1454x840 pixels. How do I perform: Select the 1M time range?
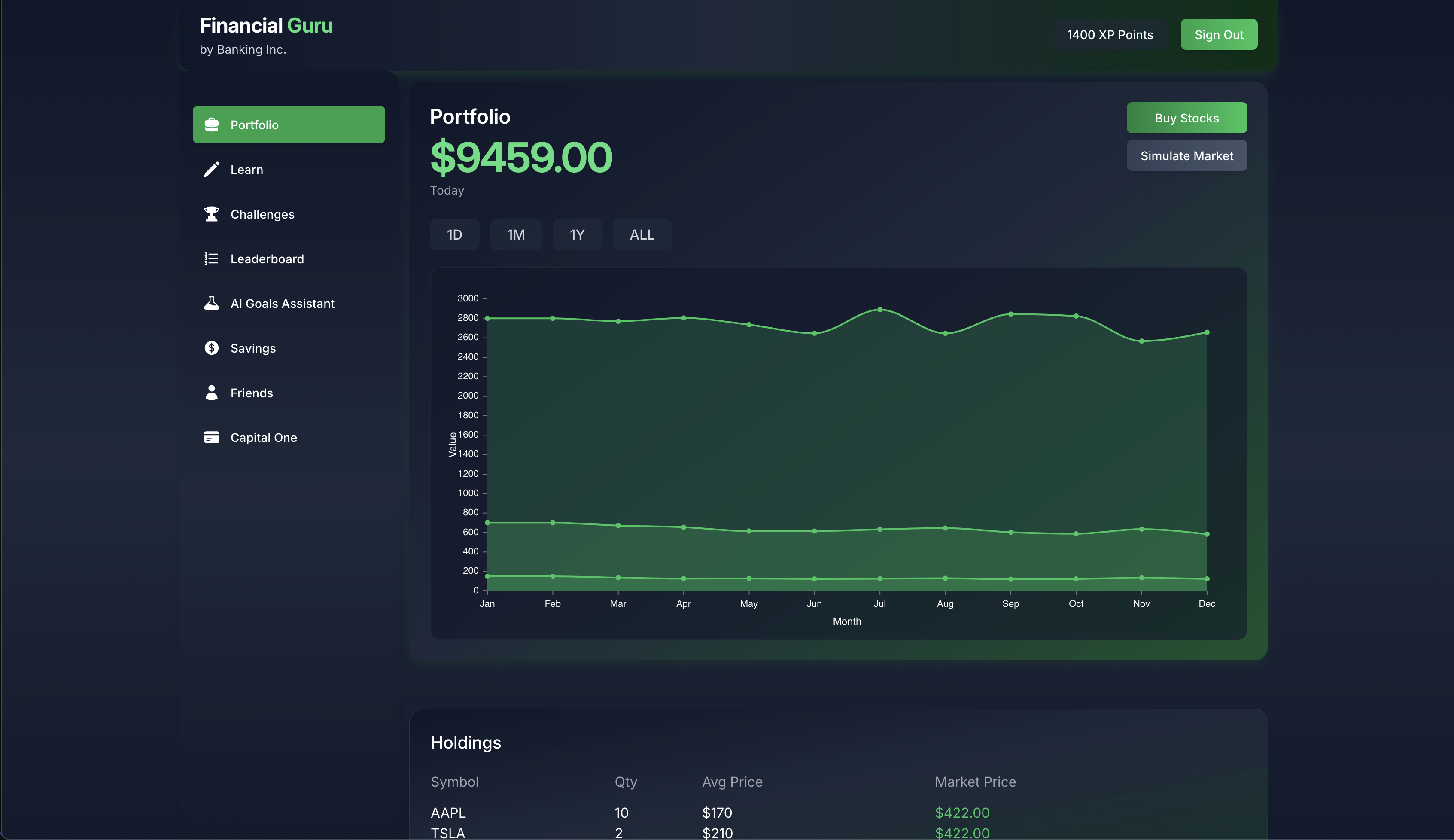tap(516, 235)
